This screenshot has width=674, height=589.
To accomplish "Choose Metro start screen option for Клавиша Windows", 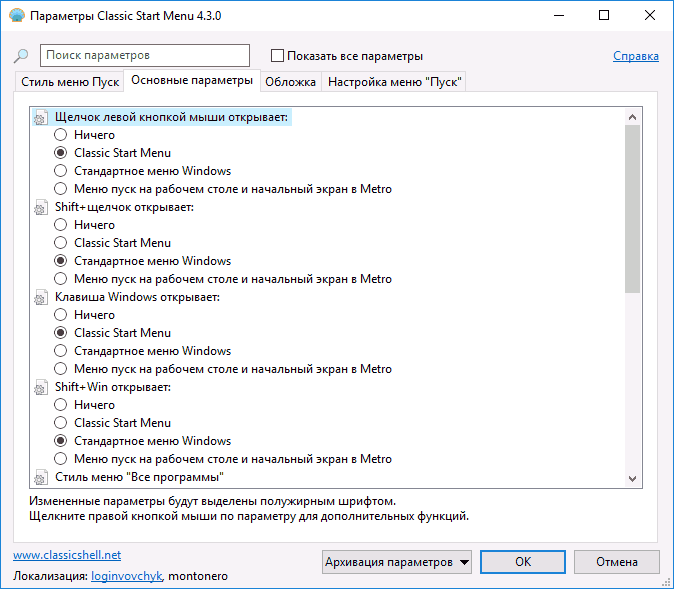I will click(x=61, y=369).
